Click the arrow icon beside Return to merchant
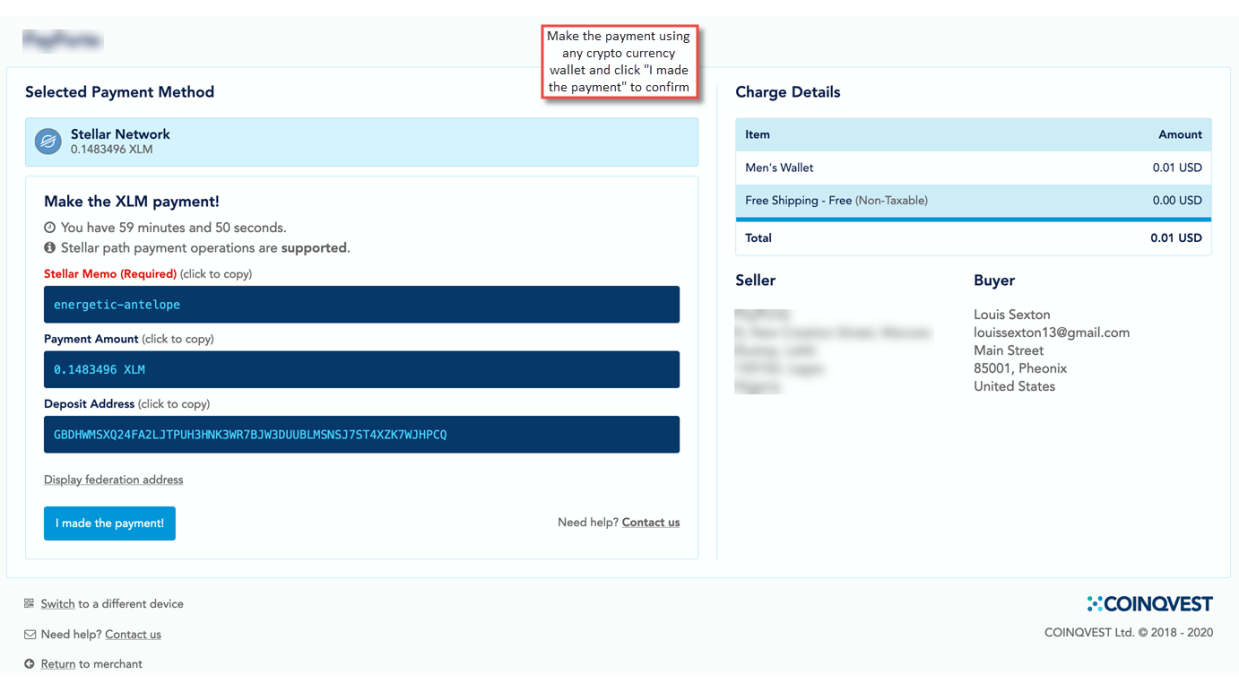This screenshot has height=690, width=1239. pos(29,664)
